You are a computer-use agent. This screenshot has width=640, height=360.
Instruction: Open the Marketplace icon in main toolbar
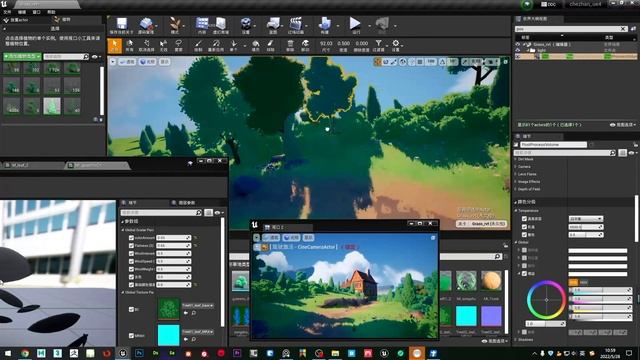pyautogui.click(x=221, y=24)
